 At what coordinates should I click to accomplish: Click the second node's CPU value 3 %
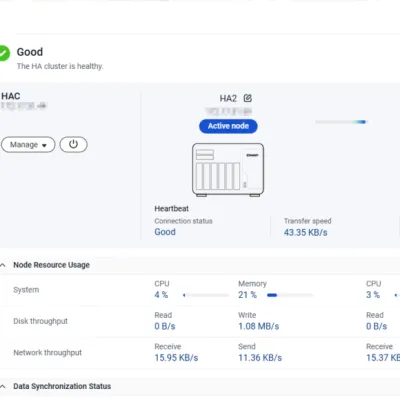click(373, 295)
